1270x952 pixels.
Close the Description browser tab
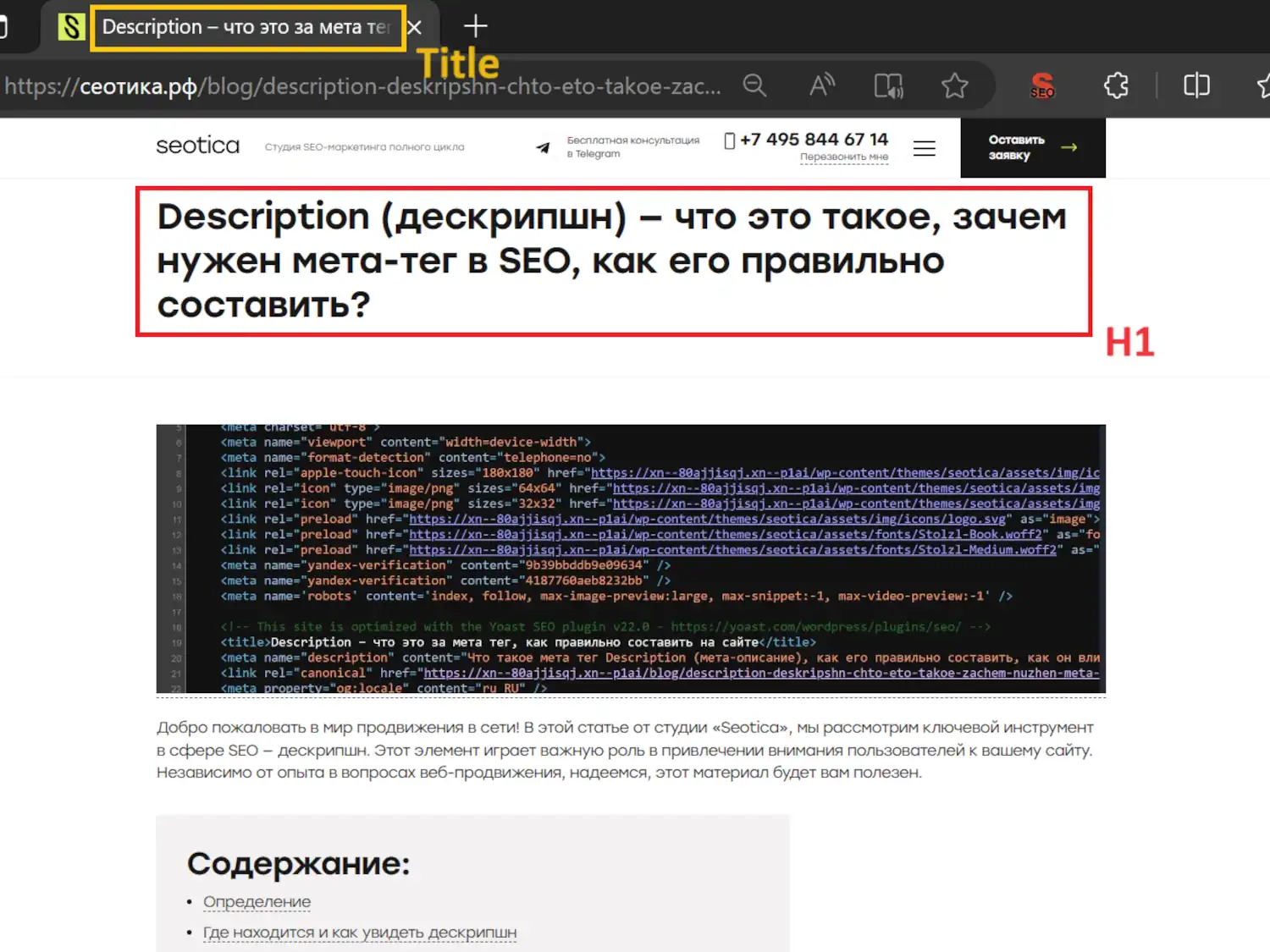415,28
